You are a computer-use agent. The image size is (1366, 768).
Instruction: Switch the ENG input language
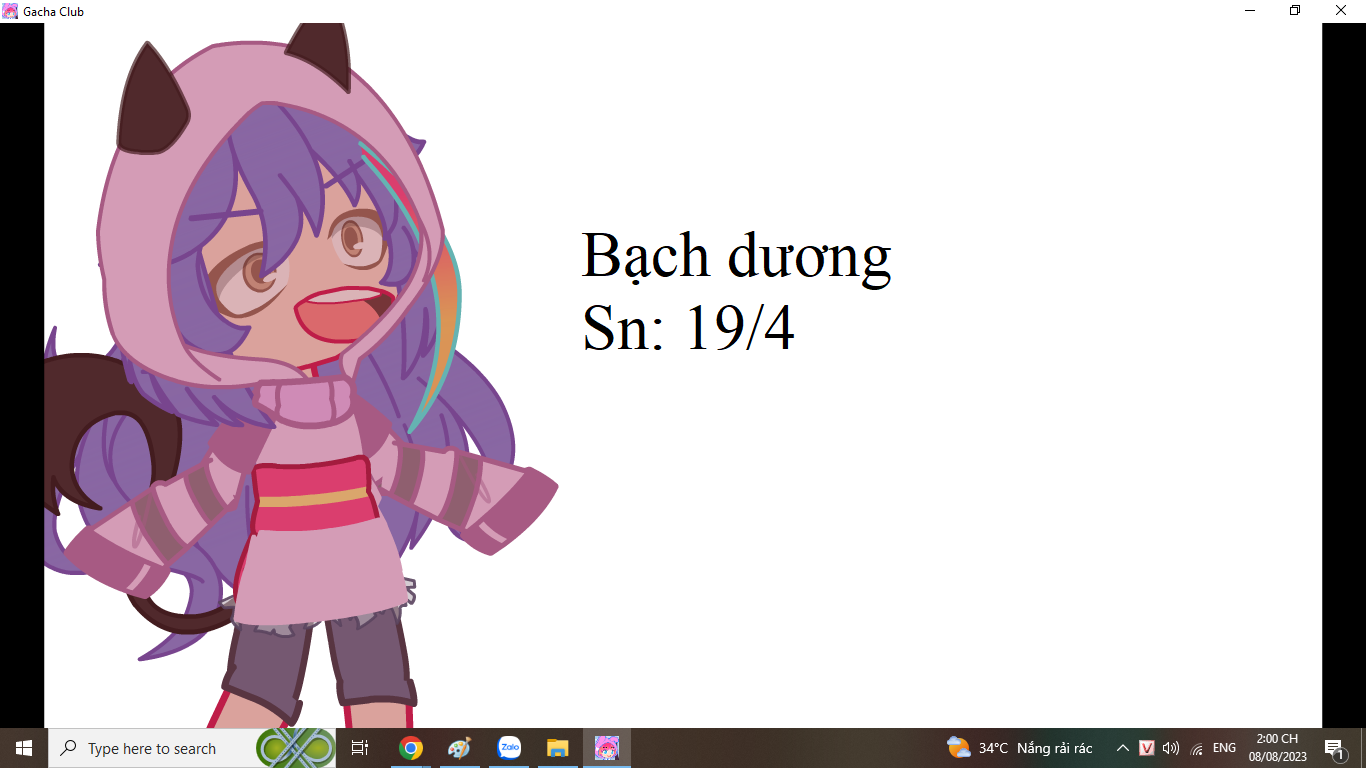[1224, 748]
